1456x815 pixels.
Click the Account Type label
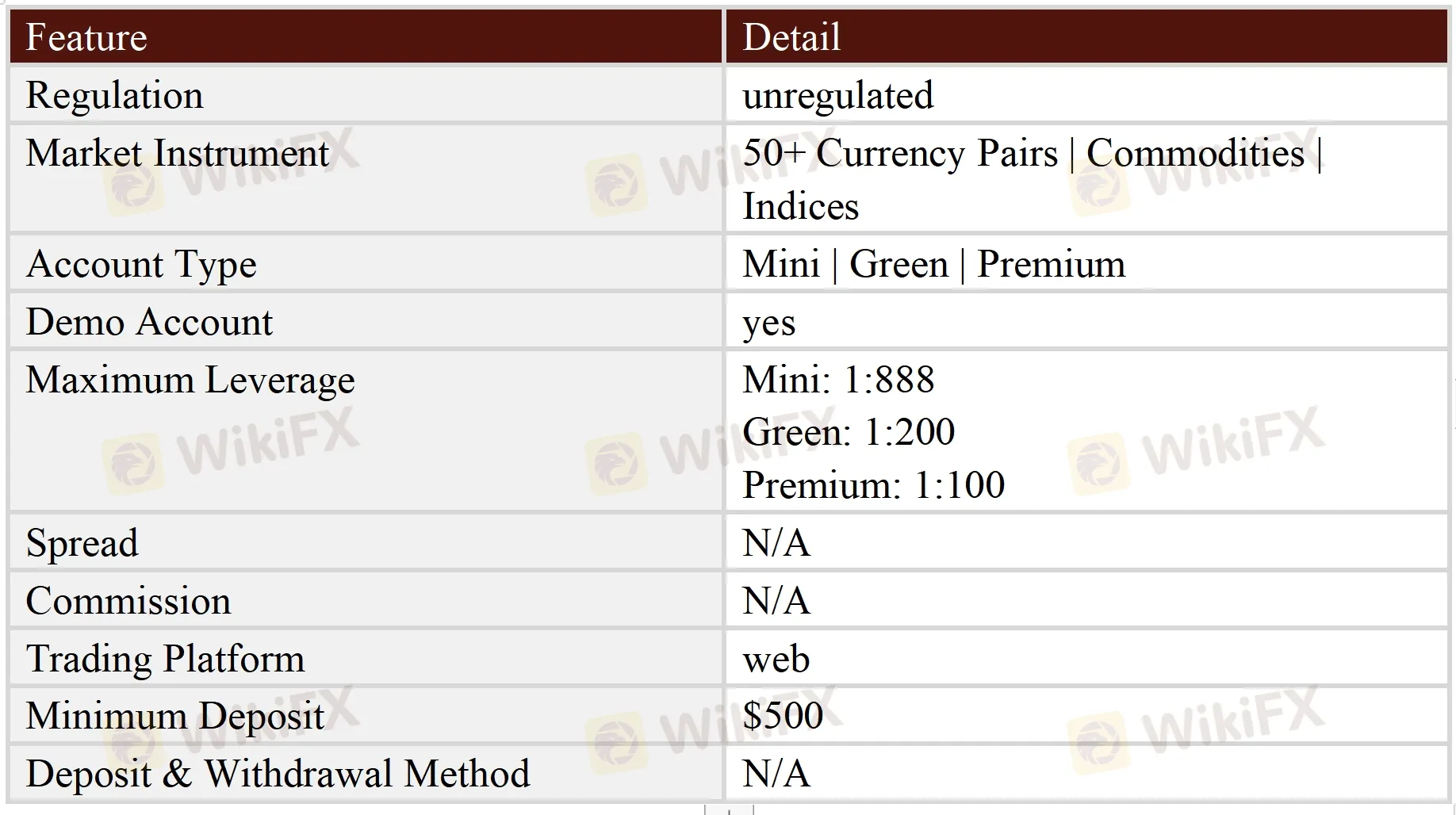click(141, 264)
